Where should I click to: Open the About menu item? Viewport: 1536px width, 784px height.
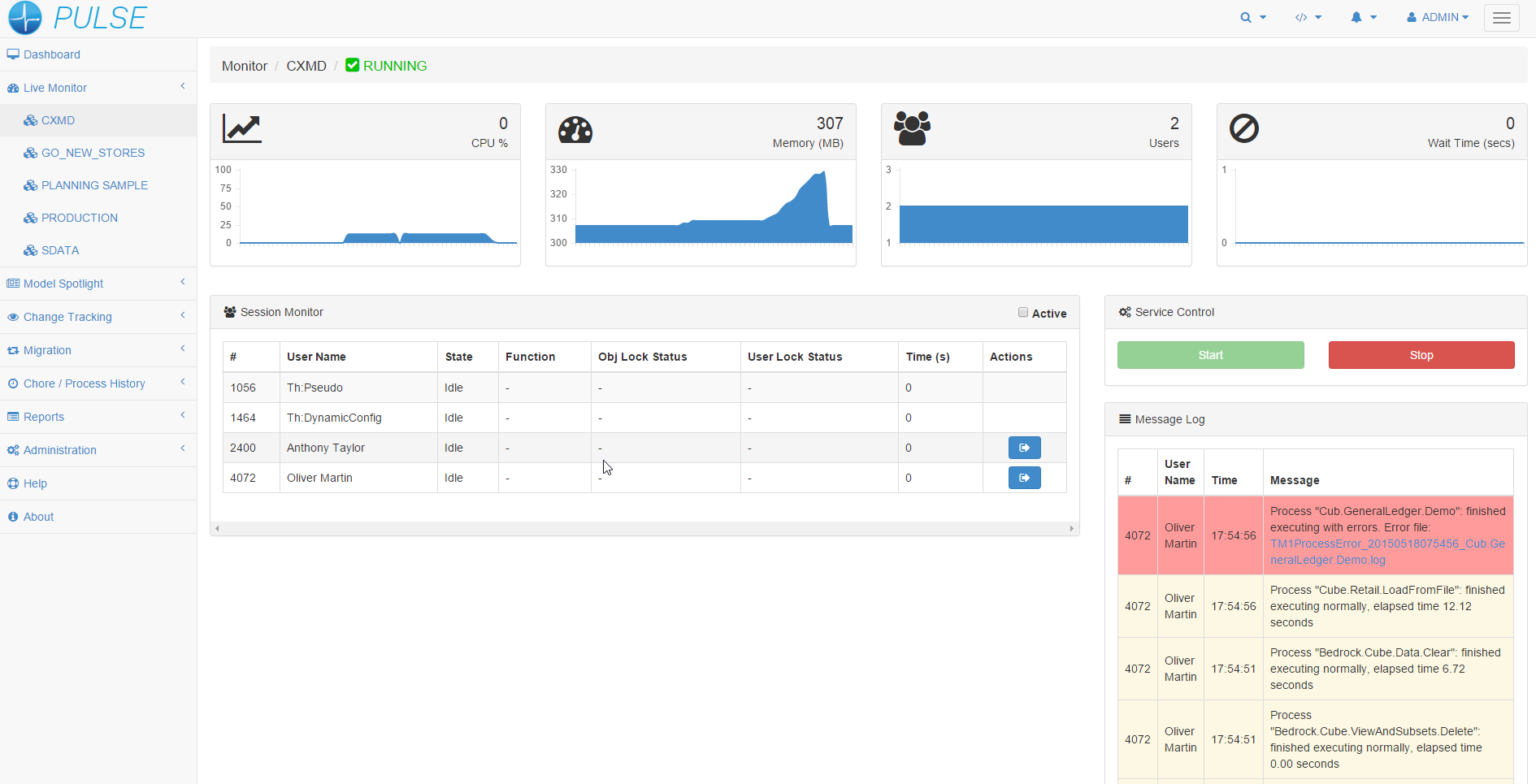coord(98,517)
